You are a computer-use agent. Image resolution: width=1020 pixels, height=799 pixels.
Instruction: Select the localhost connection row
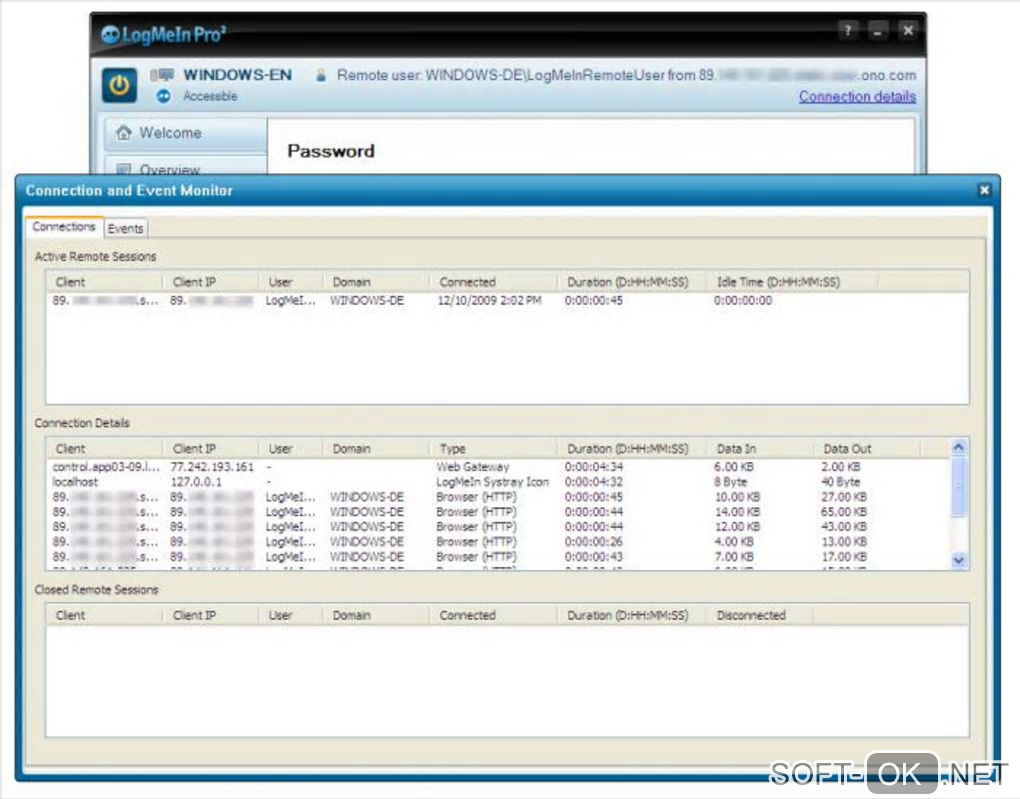[499, 481]
